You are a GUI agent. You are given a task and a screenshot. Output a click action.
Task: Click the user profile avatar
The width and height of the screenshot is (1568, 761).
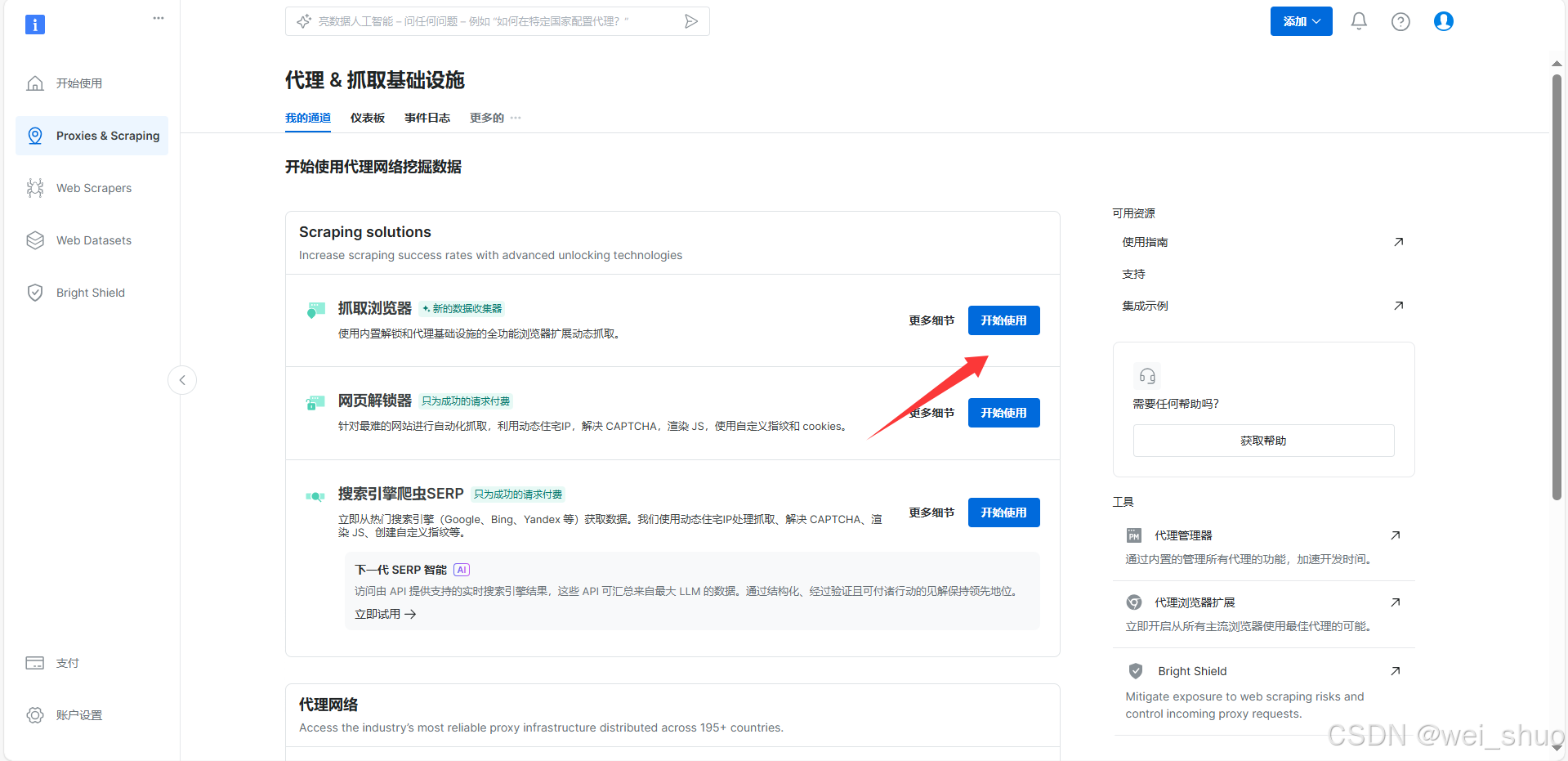pyautogui.click(x=1443, y=21)
